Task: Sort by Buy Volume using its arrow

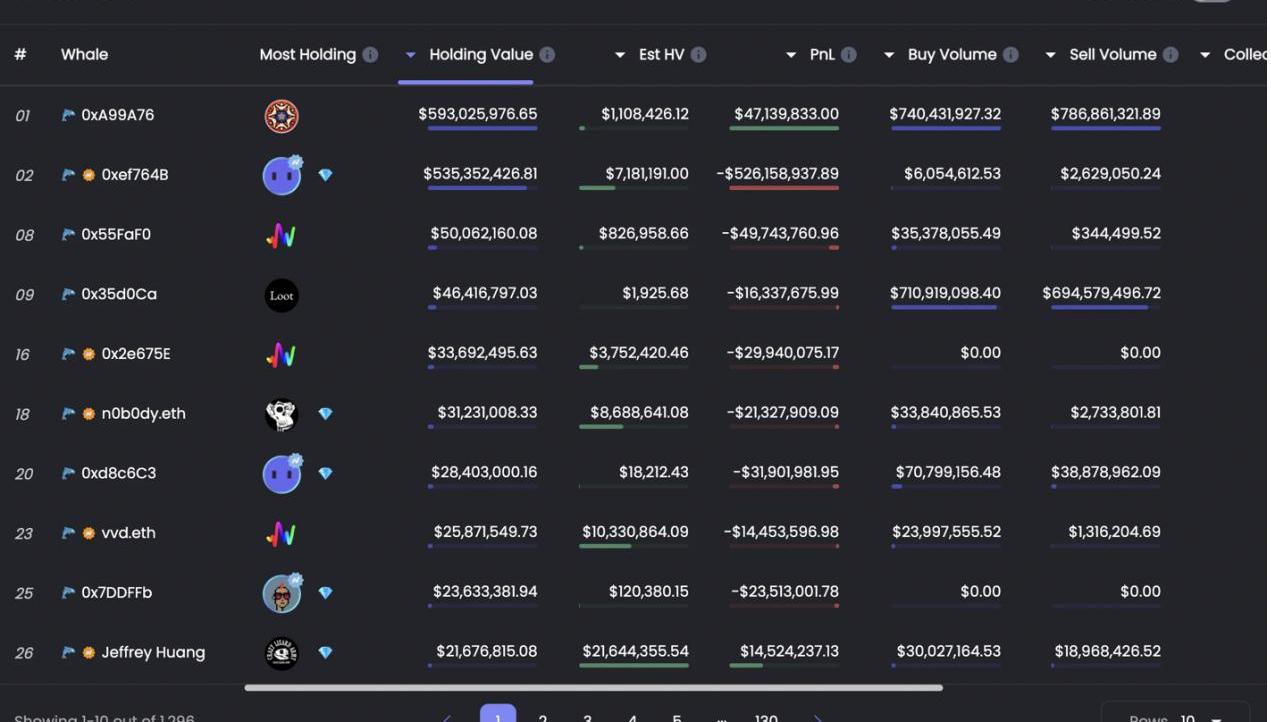Action: point(889,55)
